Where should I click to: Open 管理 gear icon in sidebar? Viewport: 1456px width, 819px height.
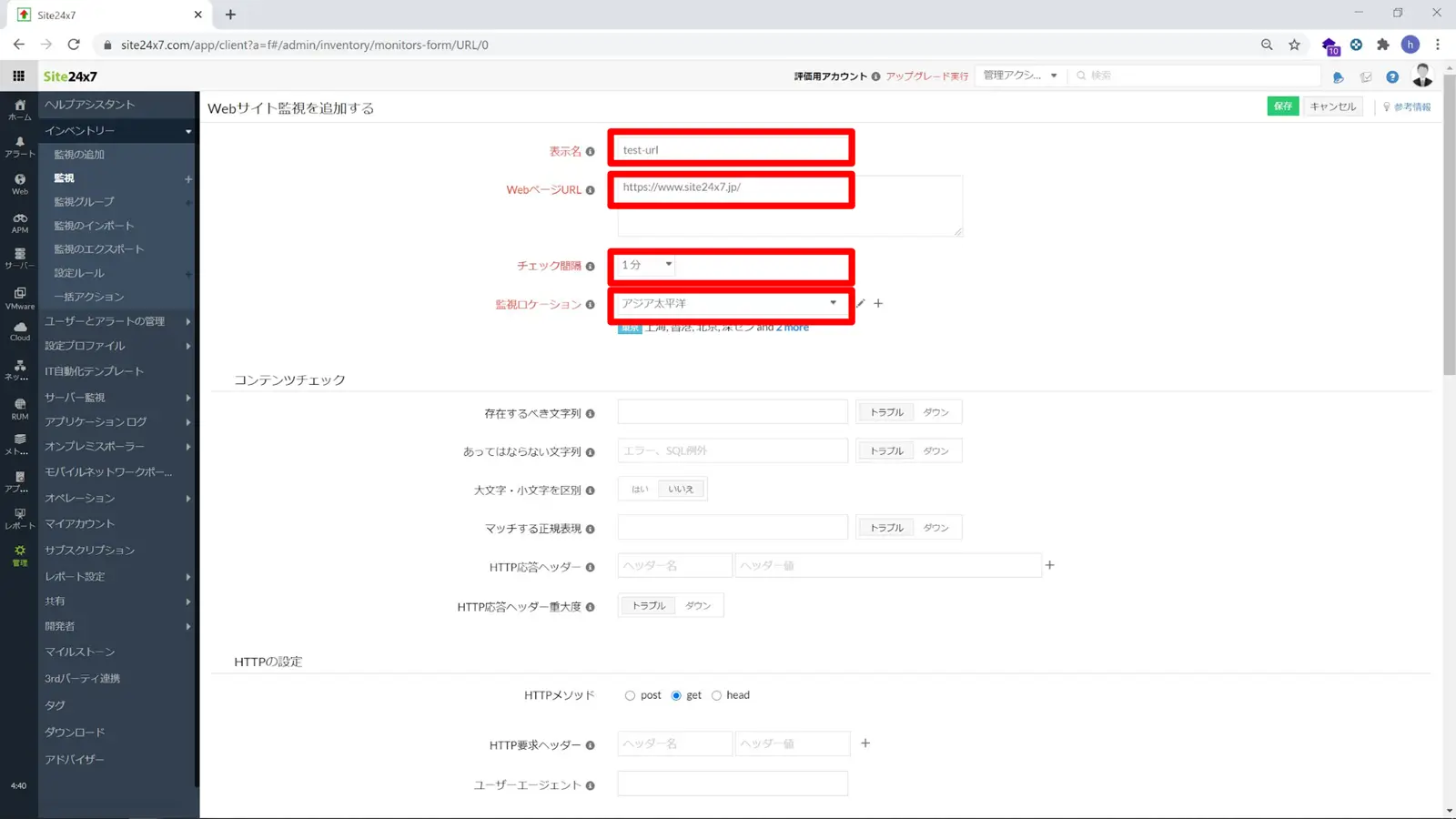point(19,555)
